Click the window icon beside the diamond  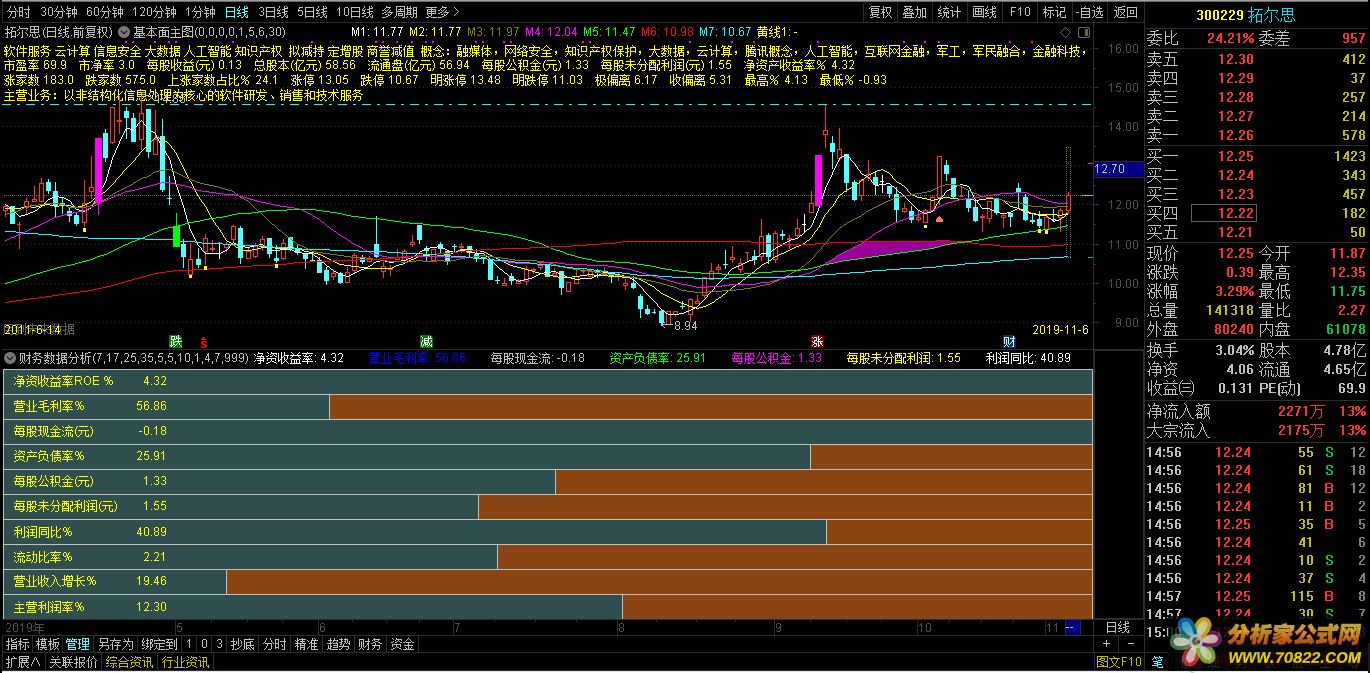coord(1083,32)
